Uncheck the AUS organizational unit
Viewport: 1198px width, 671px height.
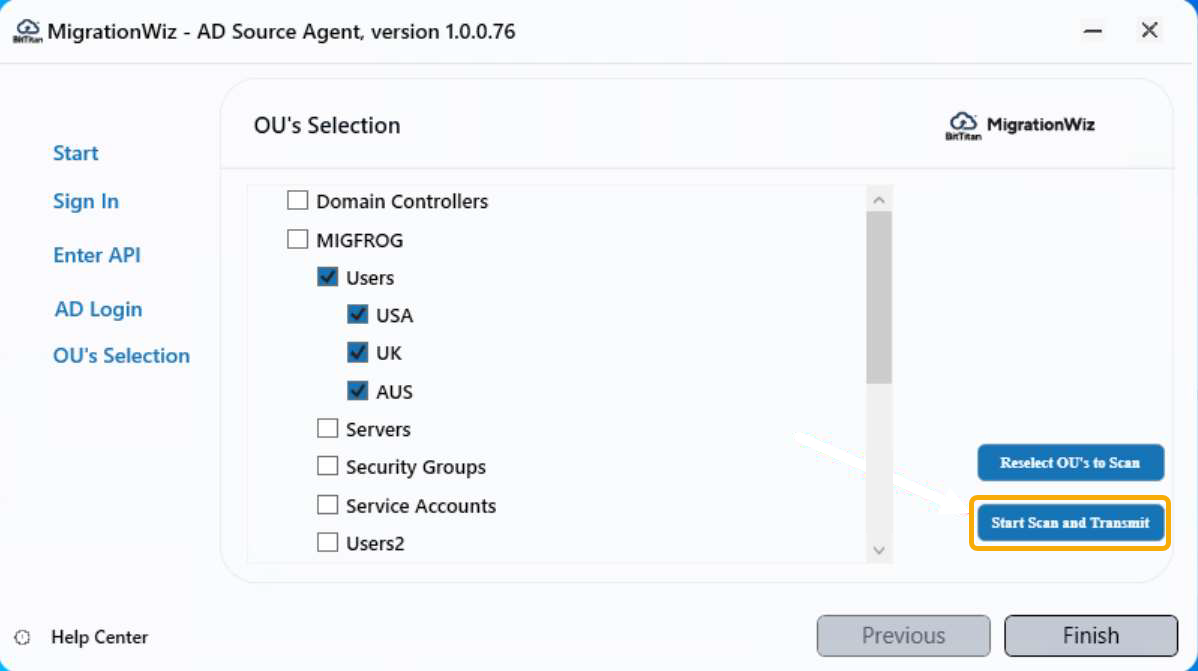point(358,391)
